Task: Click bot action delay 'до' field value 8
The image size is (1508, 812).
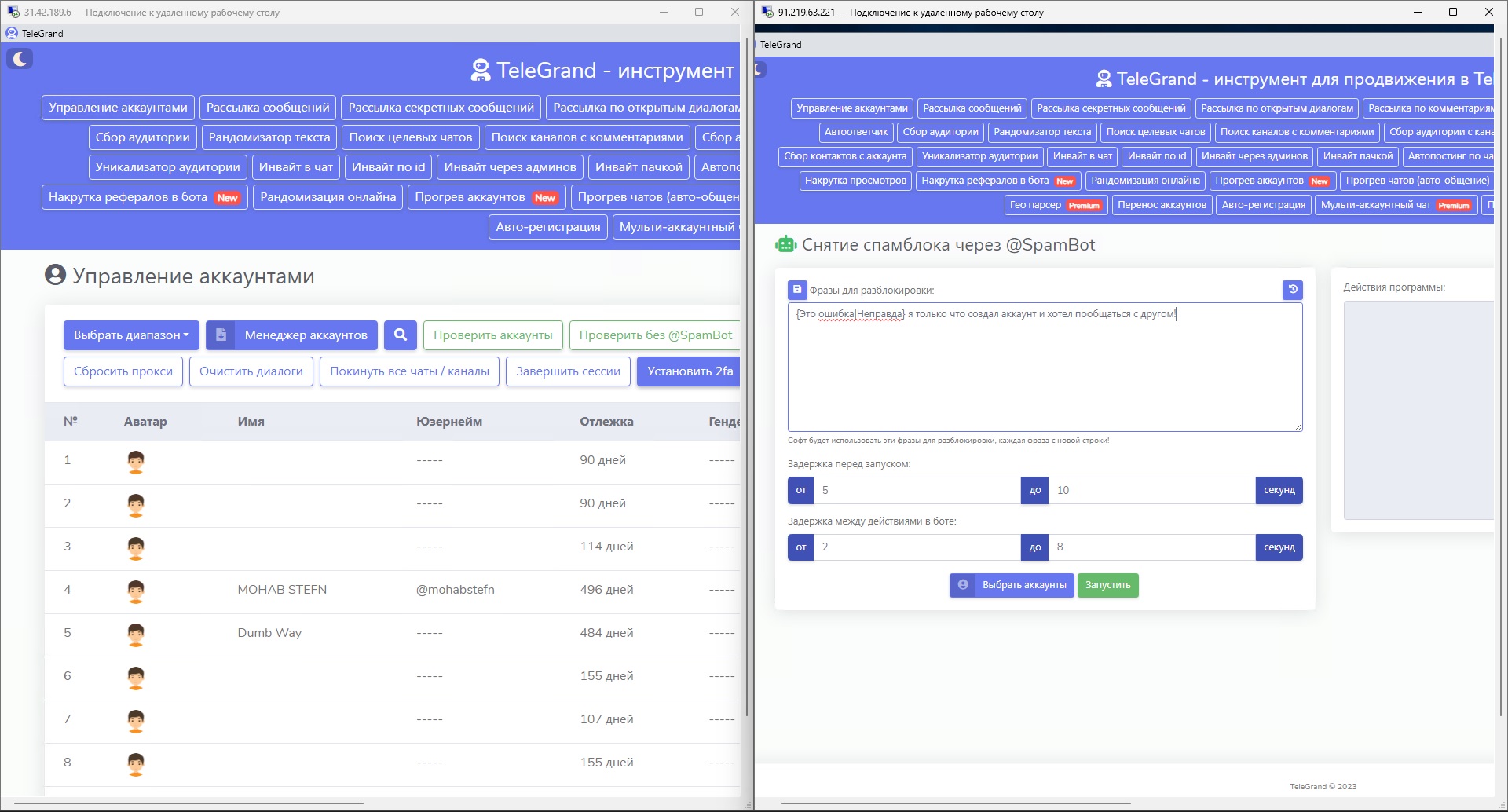Action: point(1152,547)
